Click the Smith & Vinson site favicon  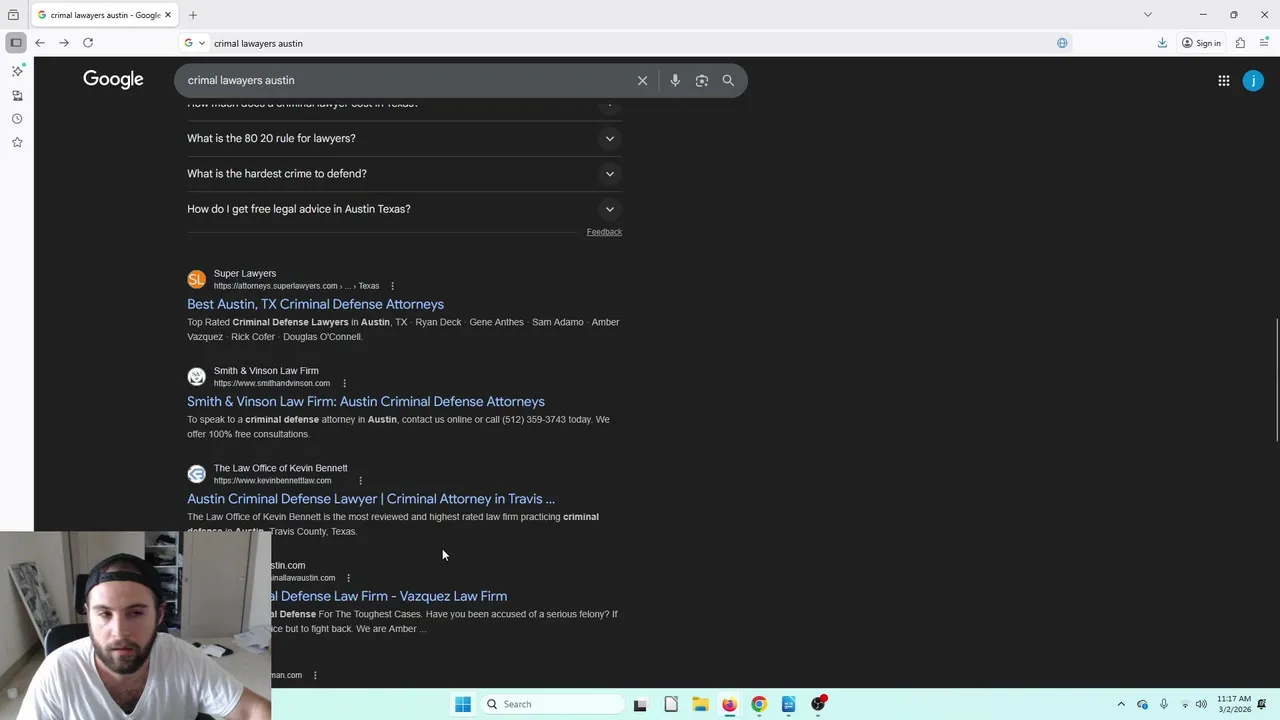pos(197,376)
